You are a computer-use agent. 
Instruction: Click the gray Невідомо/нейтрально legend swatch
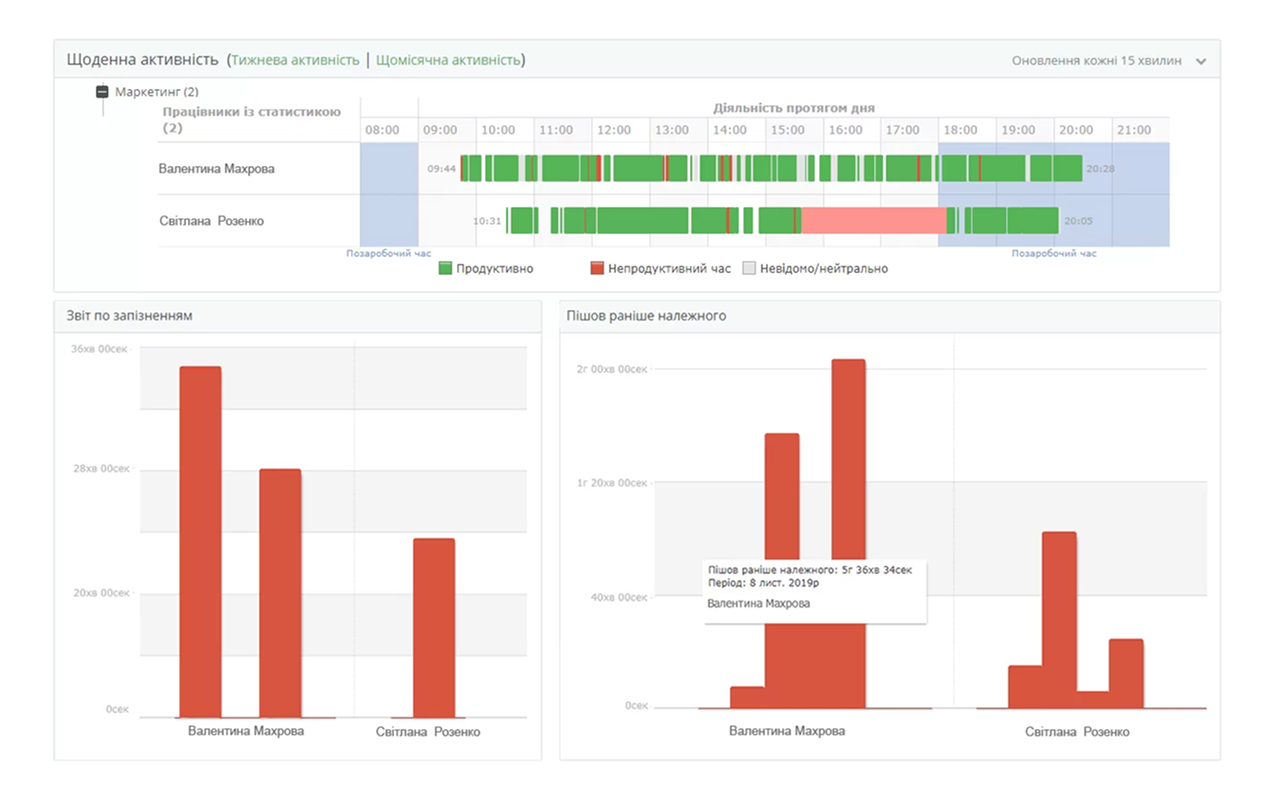click(749, 268)
